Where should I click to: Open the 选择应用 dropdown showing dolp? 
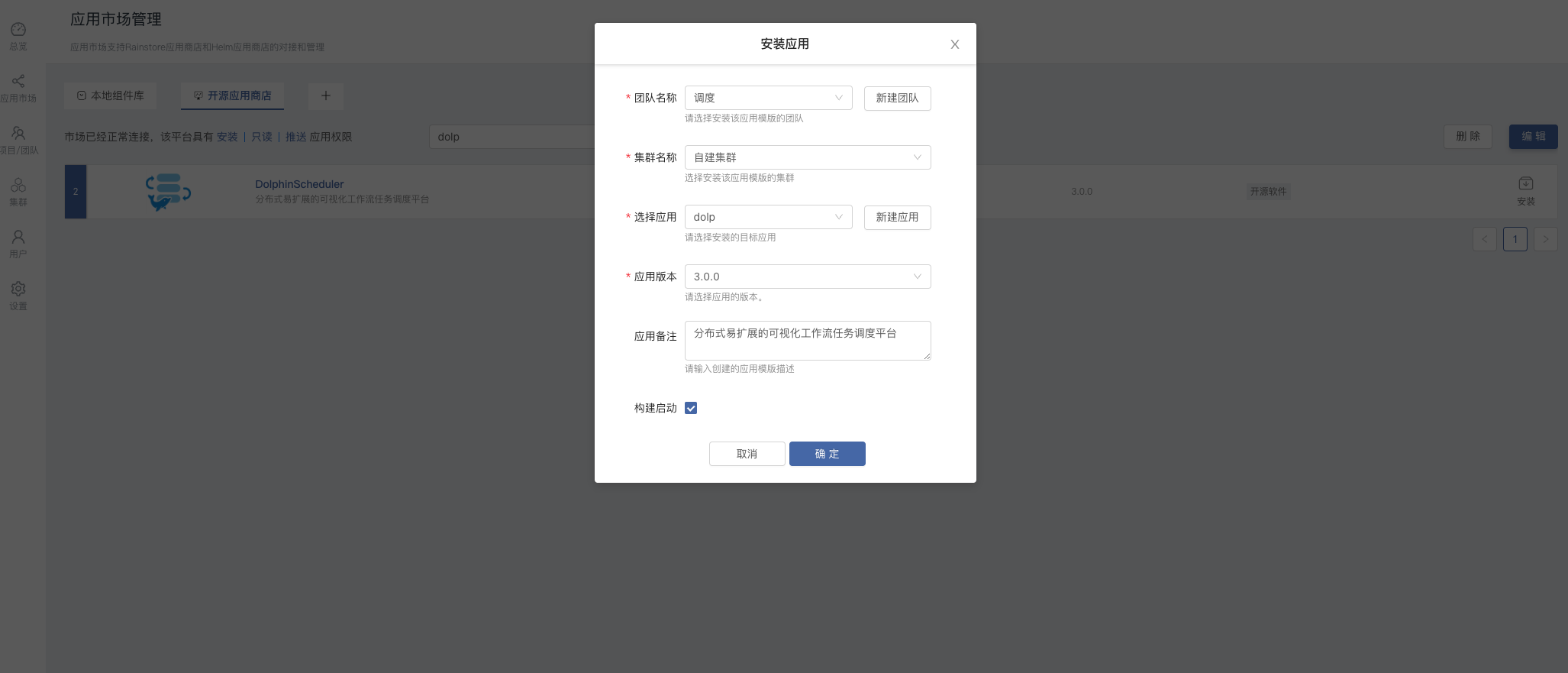coord(768,217)
